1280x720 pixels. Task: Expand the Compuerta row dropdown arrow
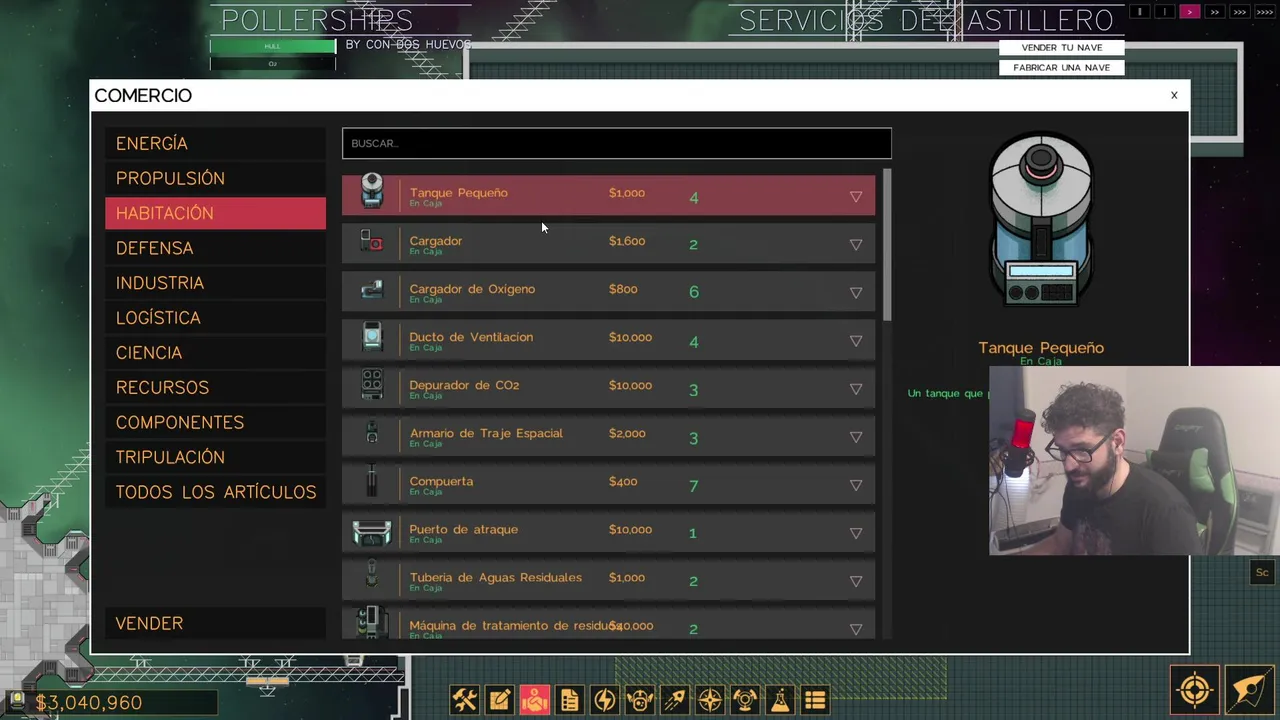(856, 485)
